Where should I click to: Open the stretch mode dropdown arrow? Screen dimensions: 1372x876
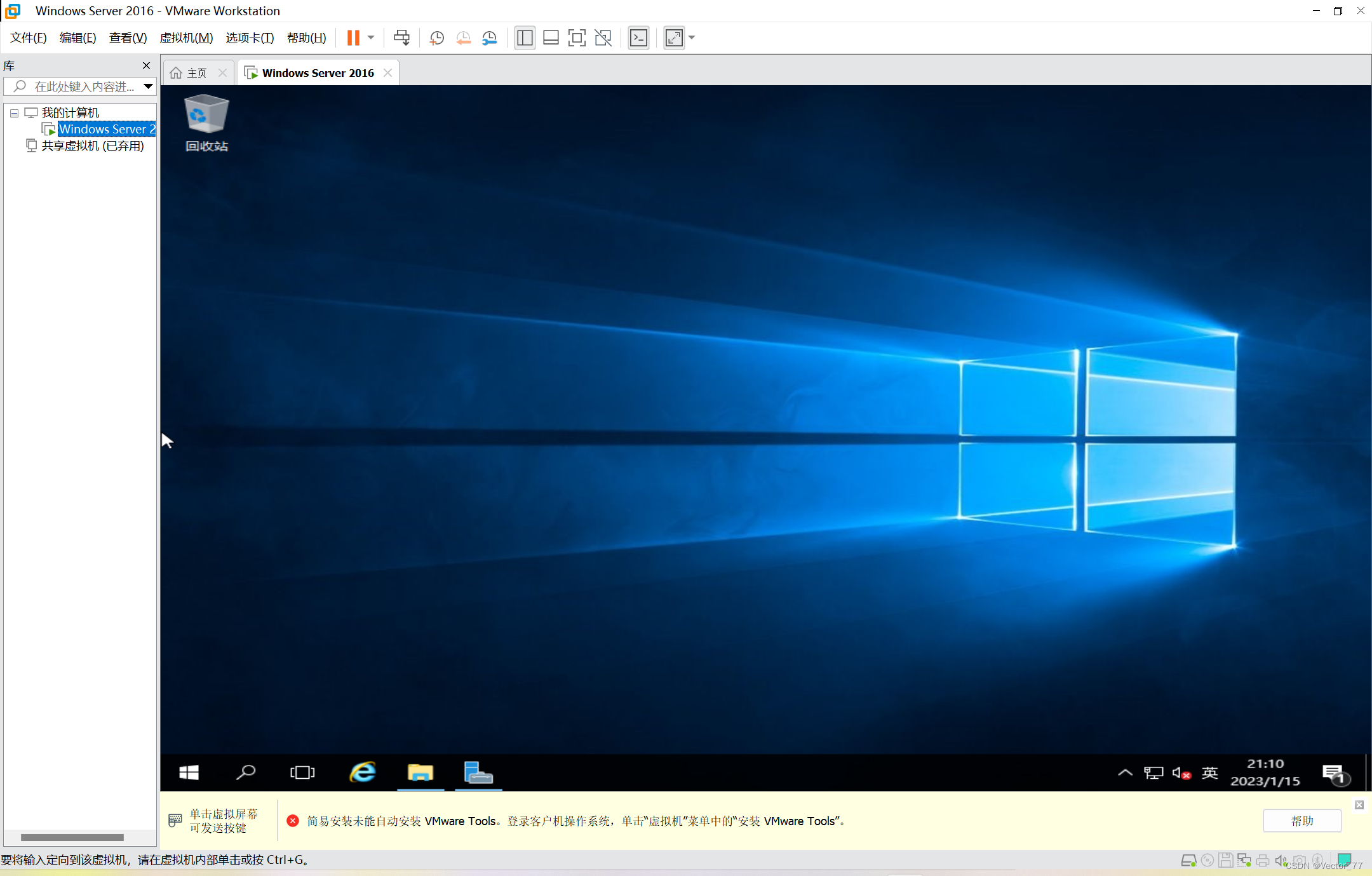[692, 38]
